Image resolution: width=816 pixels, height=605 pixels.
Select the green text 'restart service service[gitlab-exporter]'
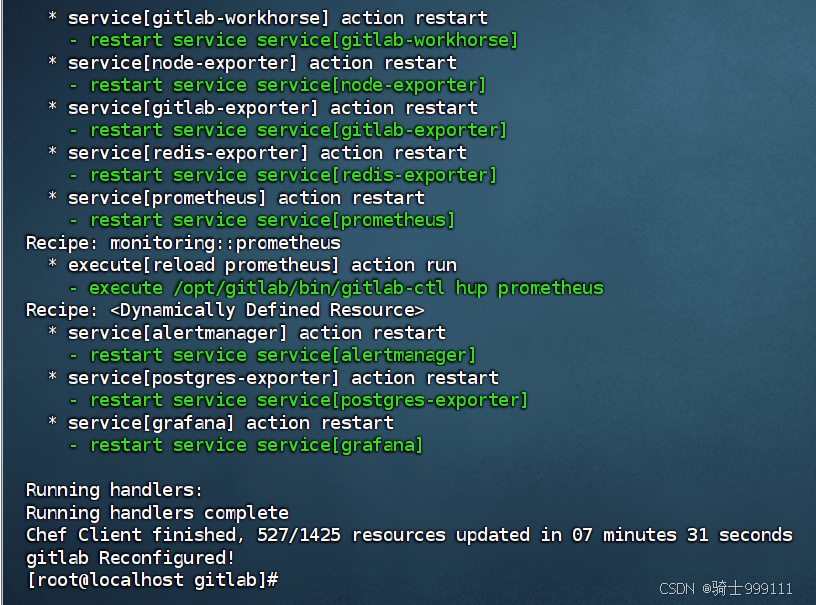[x=298, y=131]
